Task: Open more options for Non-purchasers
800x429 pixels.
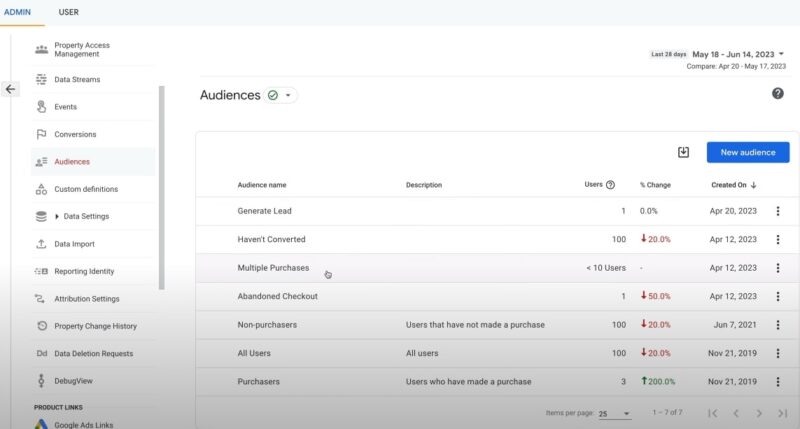Action: click(778, 324)
